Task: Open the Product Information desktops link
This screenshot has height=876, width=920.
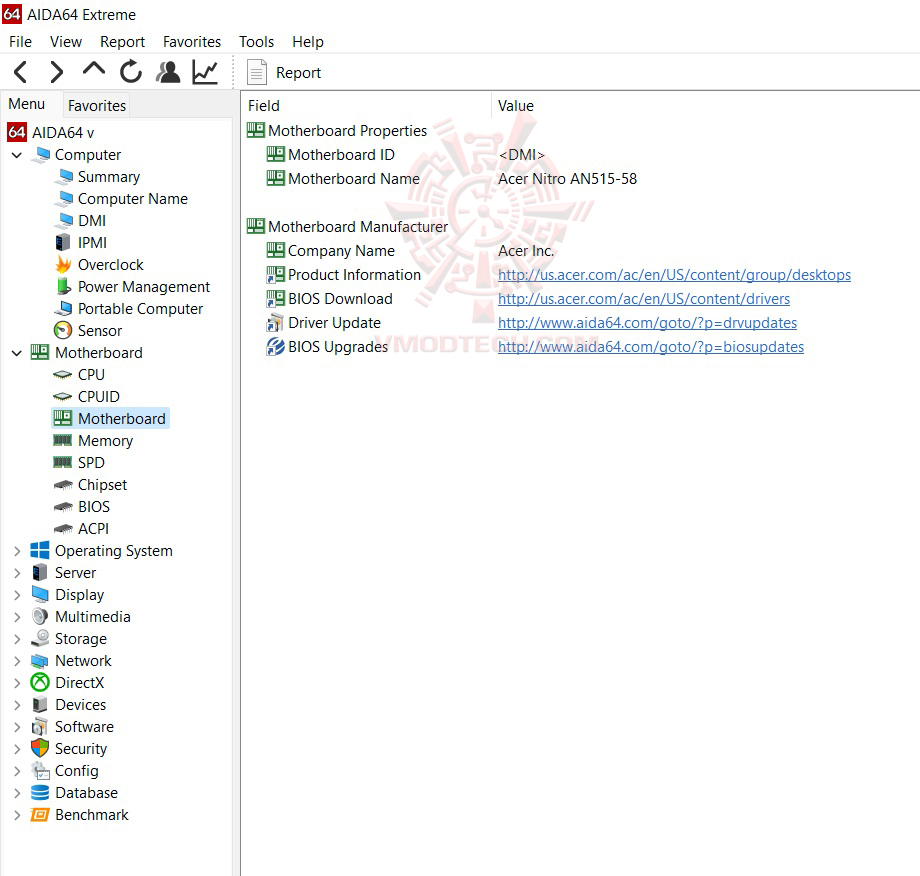Action: (674, 275)
